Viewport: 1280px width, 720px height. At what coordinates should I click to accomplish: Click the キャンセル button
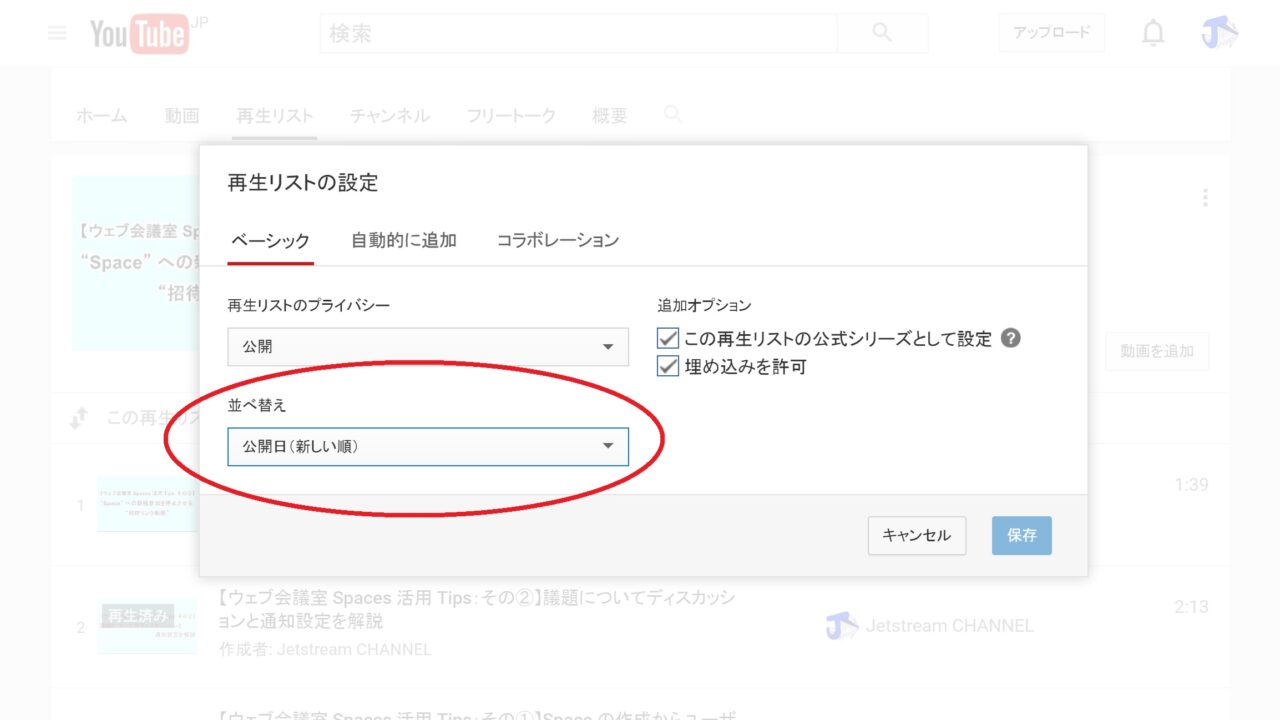916,535
